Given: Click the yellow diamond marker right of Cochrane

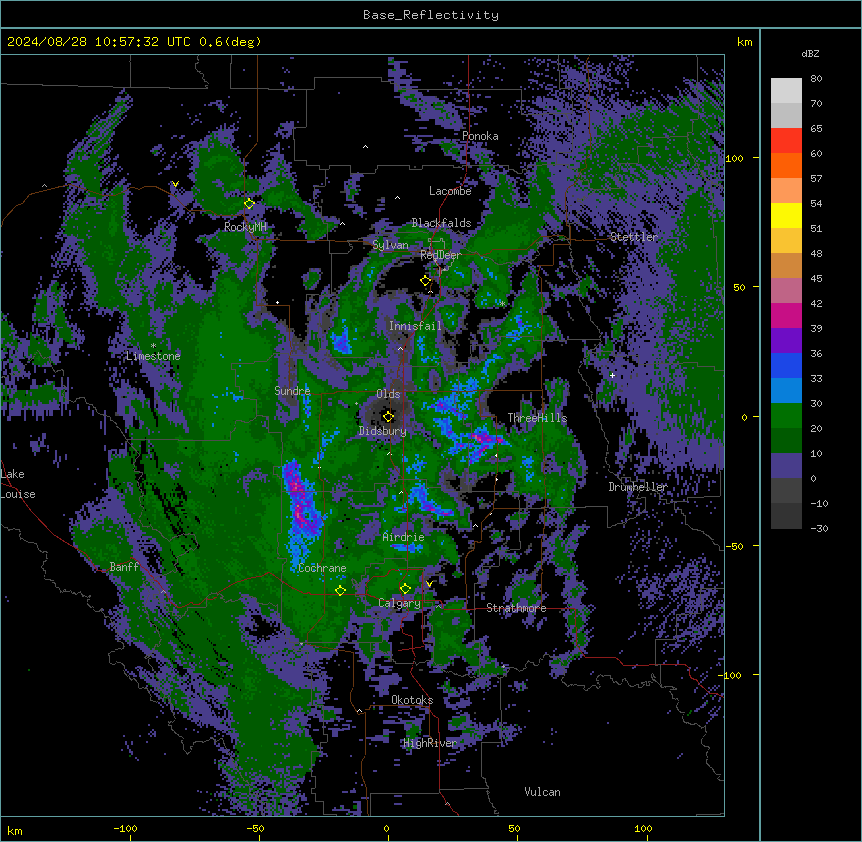Looking at the screenshot, I should pos(340,590).
